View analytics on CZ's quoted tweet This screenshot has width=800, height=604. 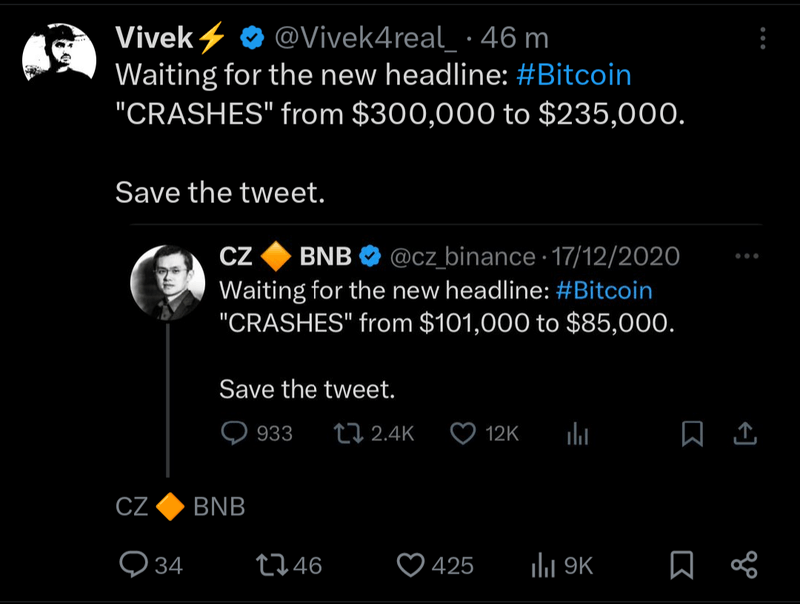[x=578, y=433]
